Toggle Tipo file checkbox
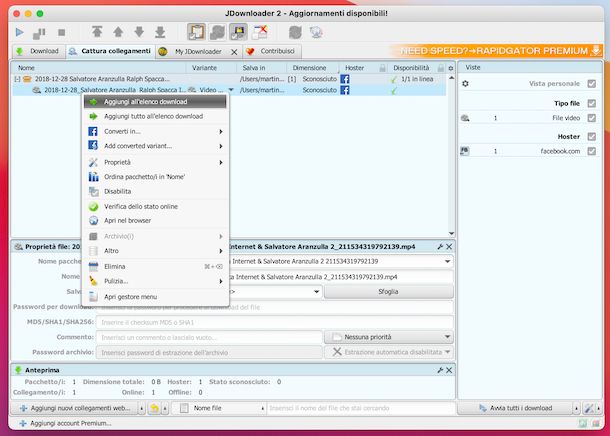The height and width of the screenshot is (436, 610). point(592,103)
